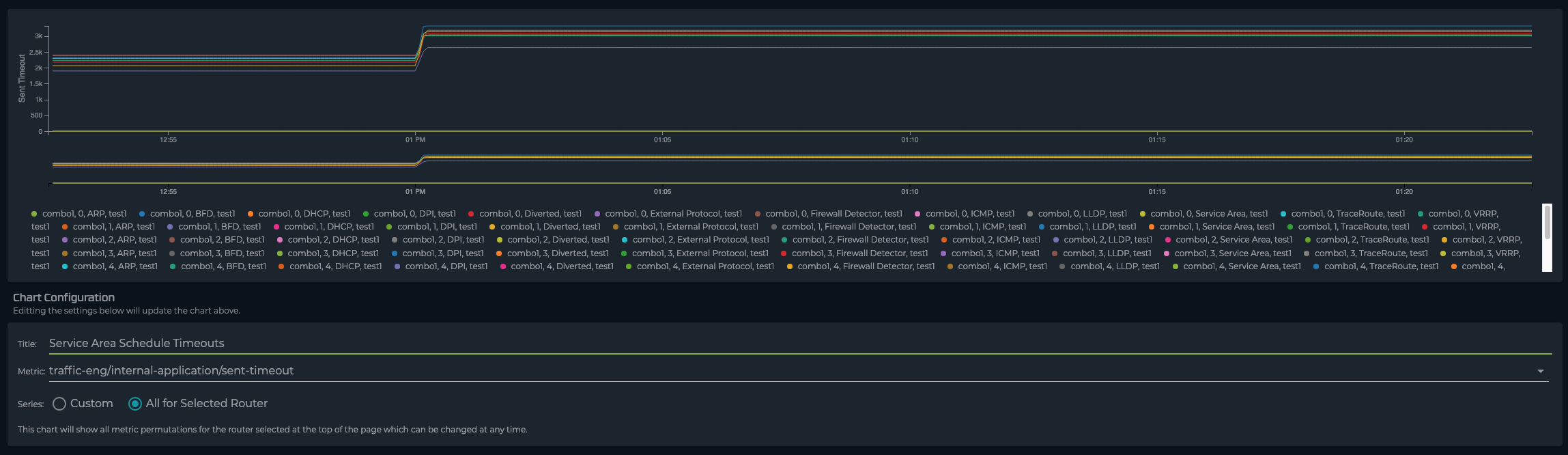Click legend item combo1, 4, ICMP, test1
Screen dimensions: 1568x455
point(997,266)
